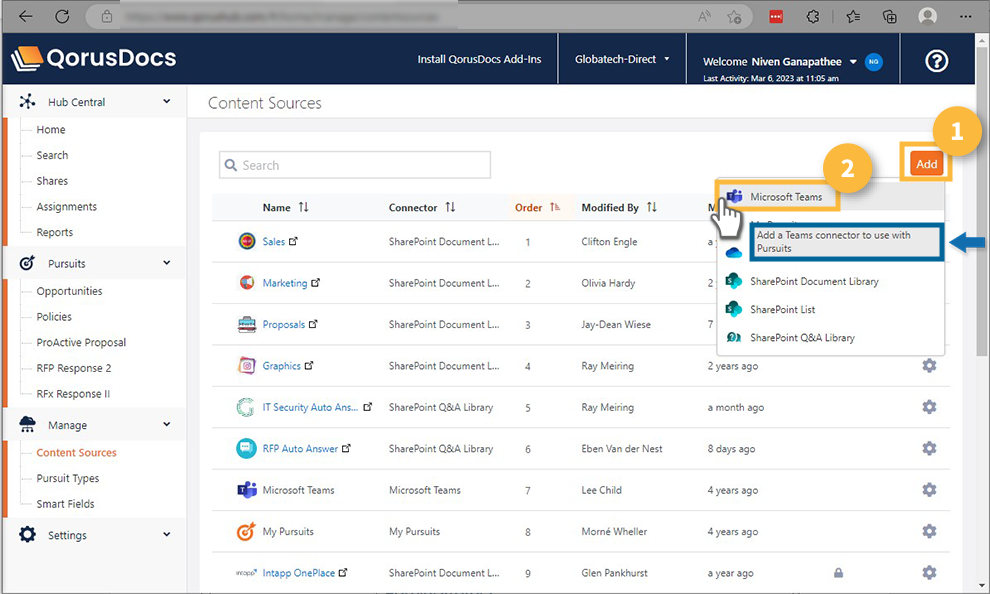990x594 pixels.
Task: Open IT Security Auto Ans content source link
Action: point(310,407)
